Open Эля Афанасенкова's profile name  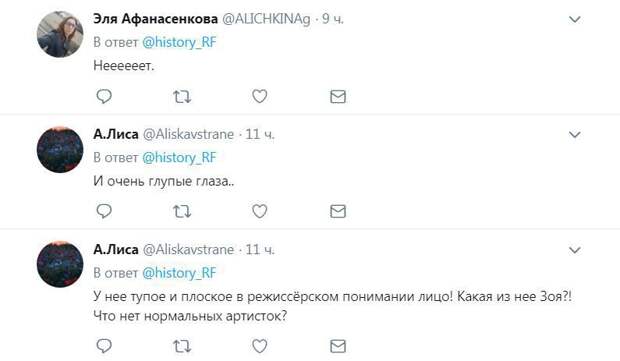[x=155, y=19]
